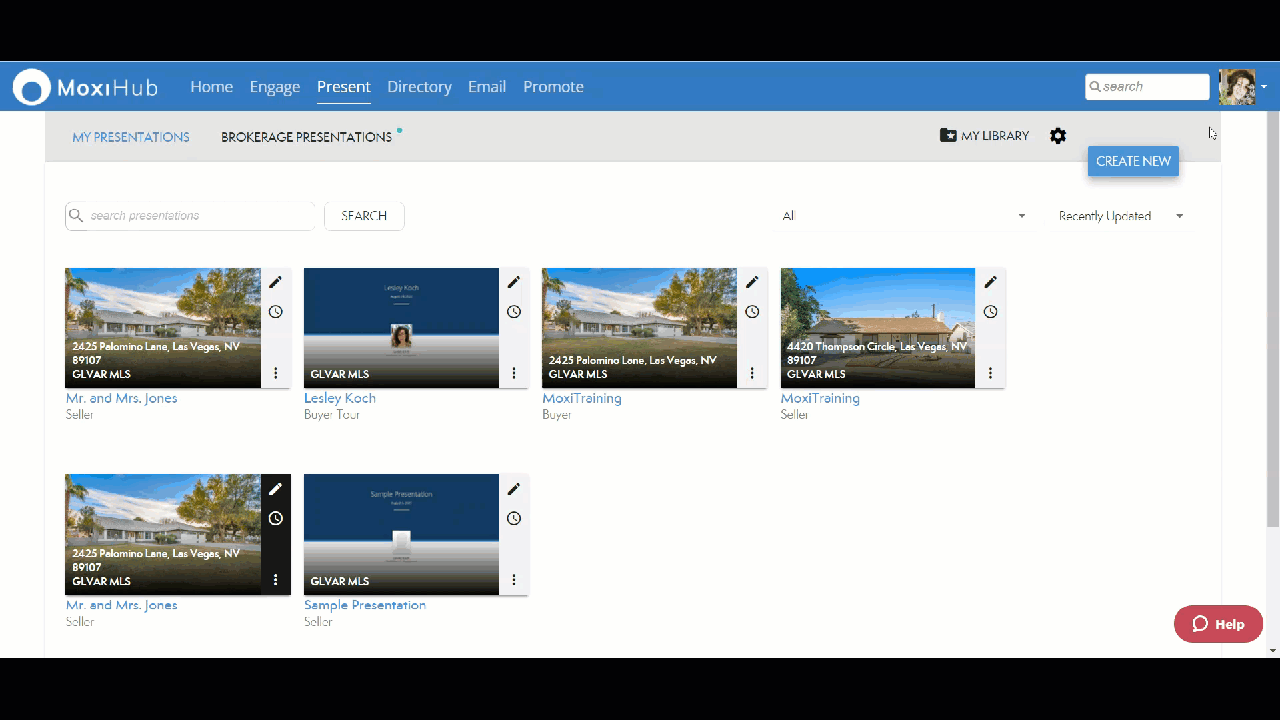Edit the MoxiTraining Buyer presentation with pencil icon
Image resolution: width=1280 pixels, height=720 pixels.
(x=752, y=282)
